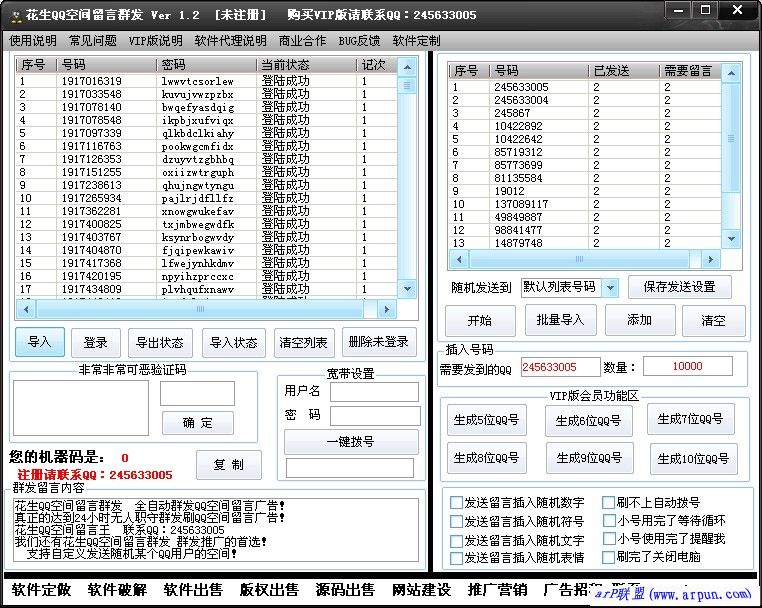Click the broadband 用户名 field
The width and height of the screenshot is (762, 608).
(374, 391)
